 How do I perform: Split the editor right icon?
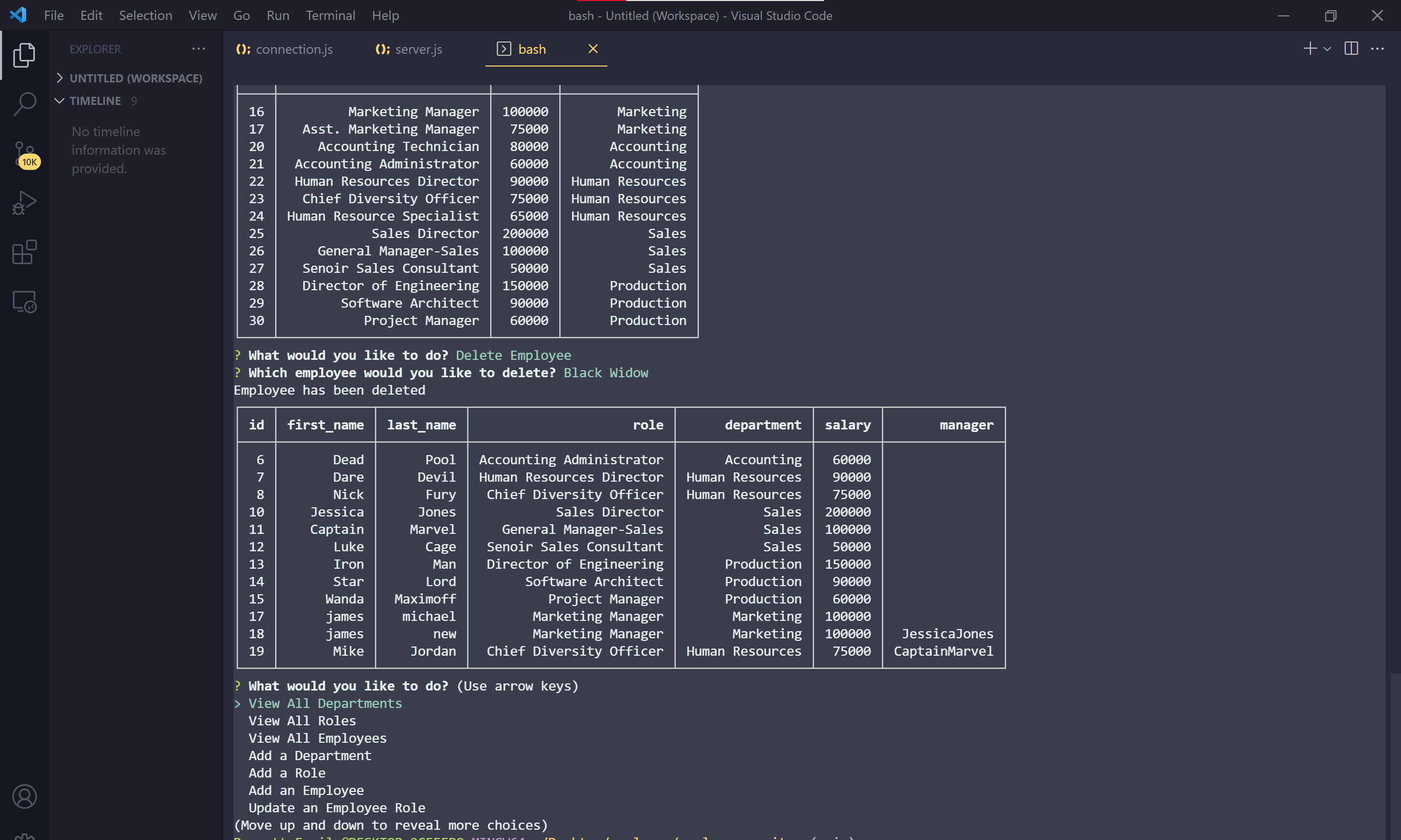[1351, 49]
